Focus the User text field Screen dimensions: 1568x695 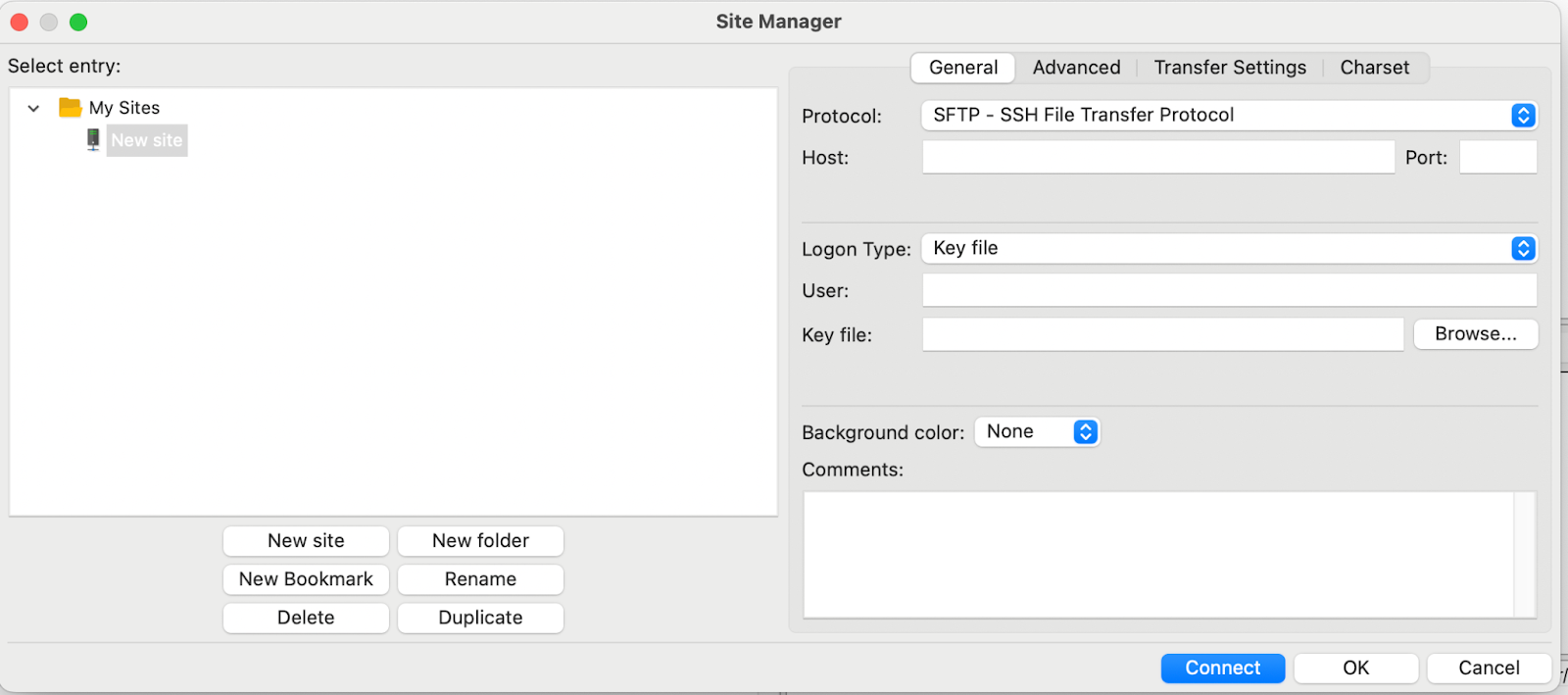coord(1229,290)
